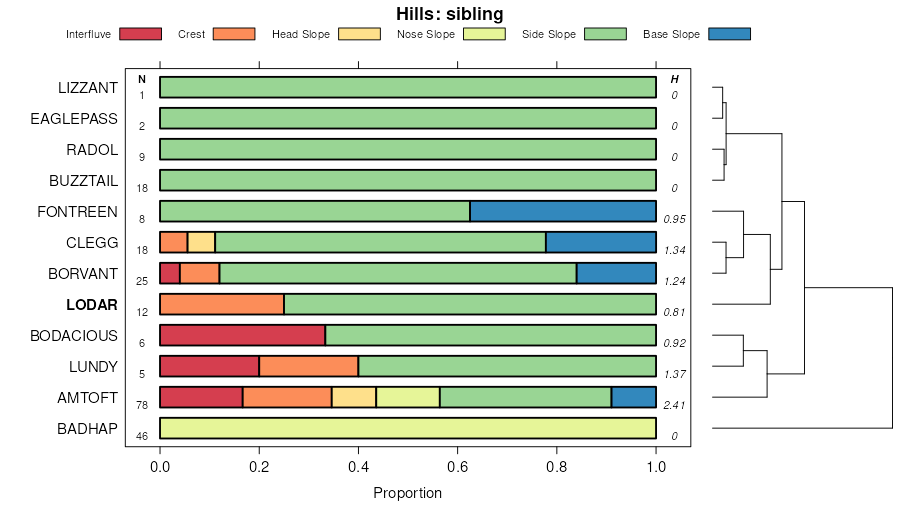This screenshot has height=520, width=900.
Task: Click the AMTOFT entropy value 2.41
Action: [675, 405]
